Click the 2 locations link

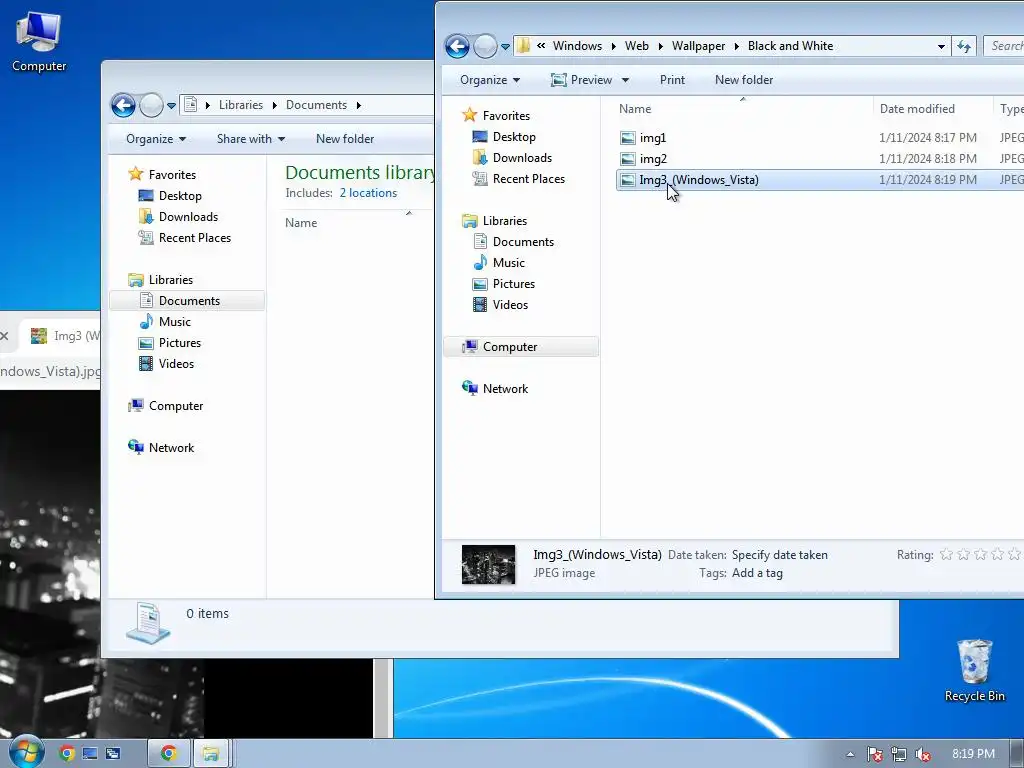[x=368, y=193]
